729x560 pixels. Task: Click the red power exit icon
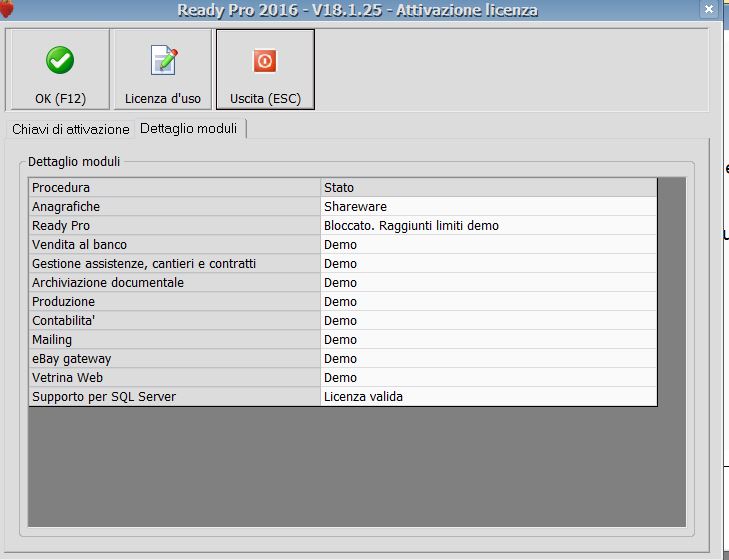click(265, 61)
